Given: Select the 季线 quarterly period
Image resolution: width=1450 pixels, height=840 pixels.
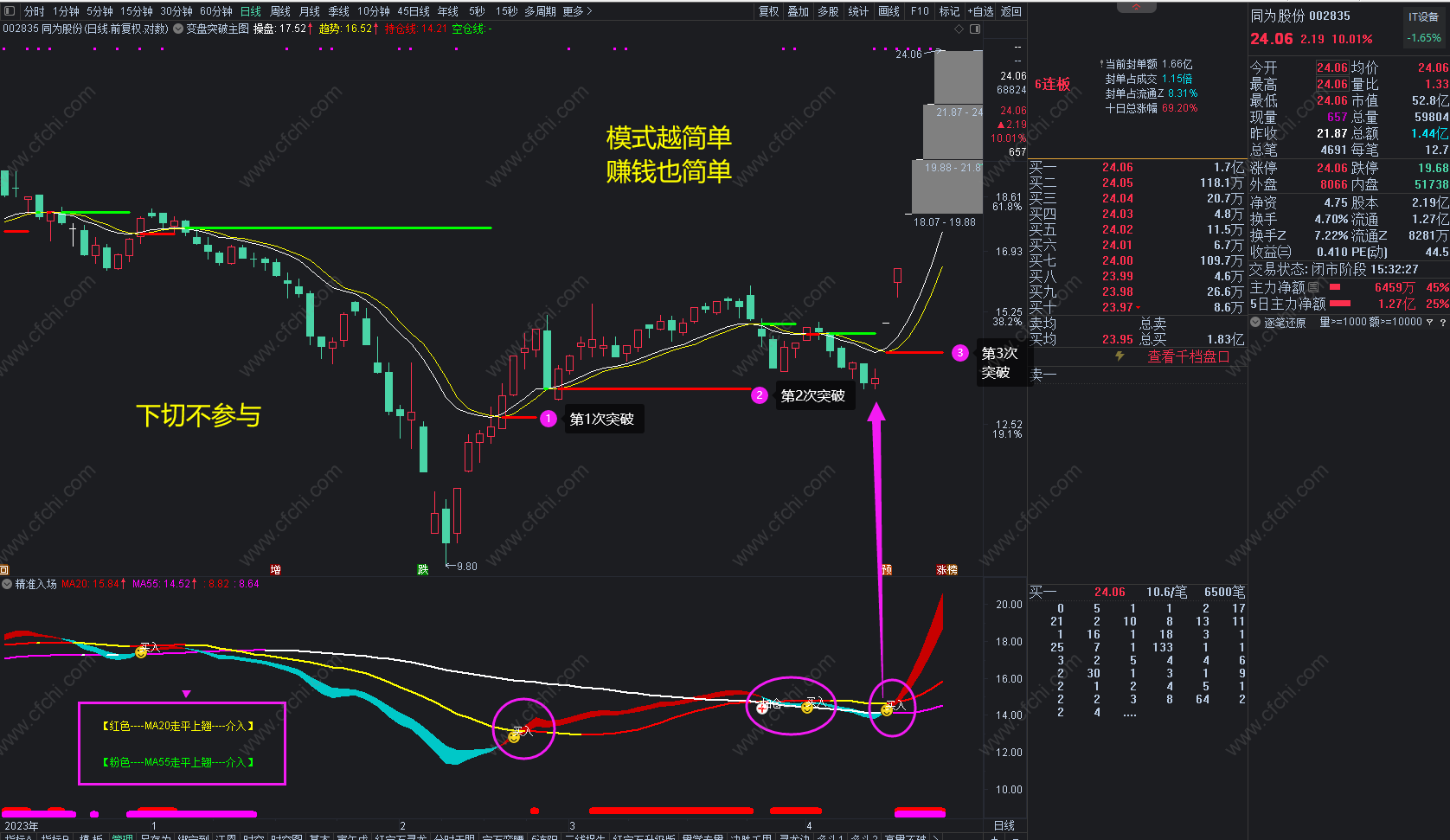Looking at the screenshot, I should pyautogui.click(x=339, y=11).
